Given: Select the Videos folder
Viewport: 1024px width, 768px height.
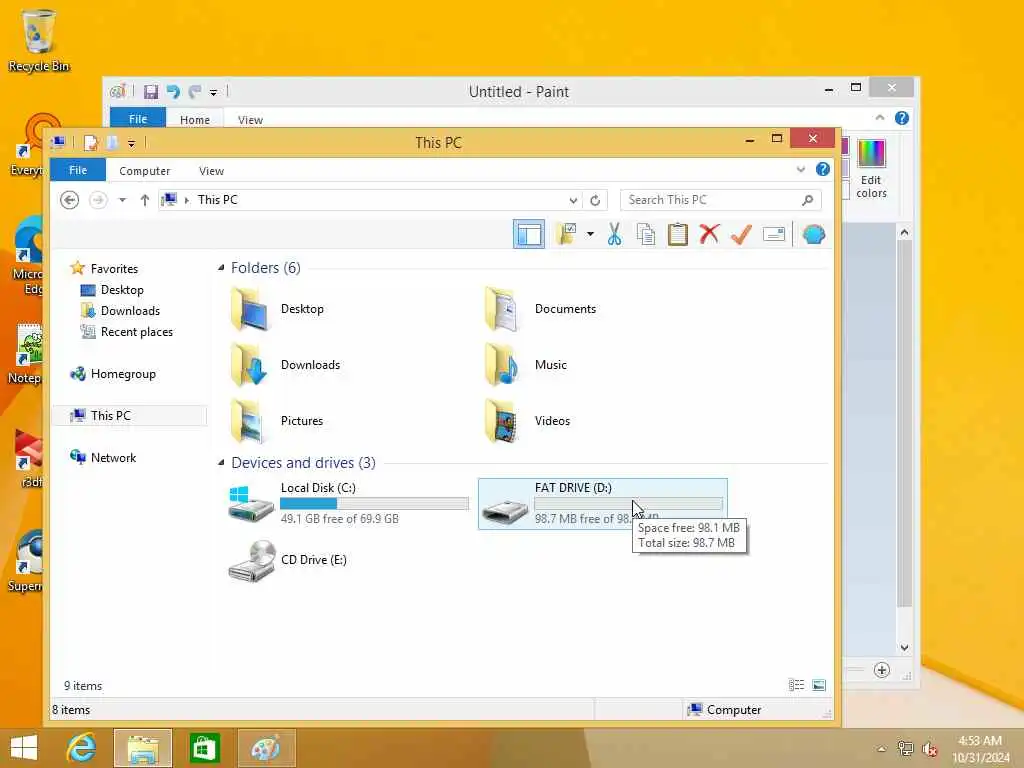Looking at the screenshot, I should pyautogui.click(x=527, y=421).
